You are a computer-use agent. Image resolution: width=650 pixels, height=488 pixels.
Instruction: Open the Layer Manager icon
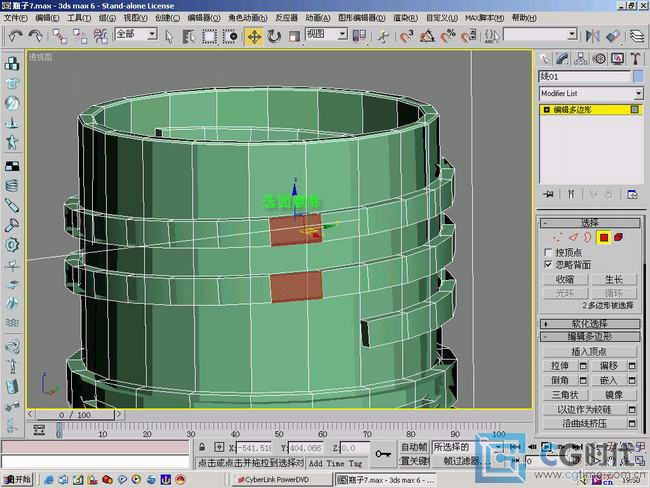pyautogui.click(x=637, y=36)
